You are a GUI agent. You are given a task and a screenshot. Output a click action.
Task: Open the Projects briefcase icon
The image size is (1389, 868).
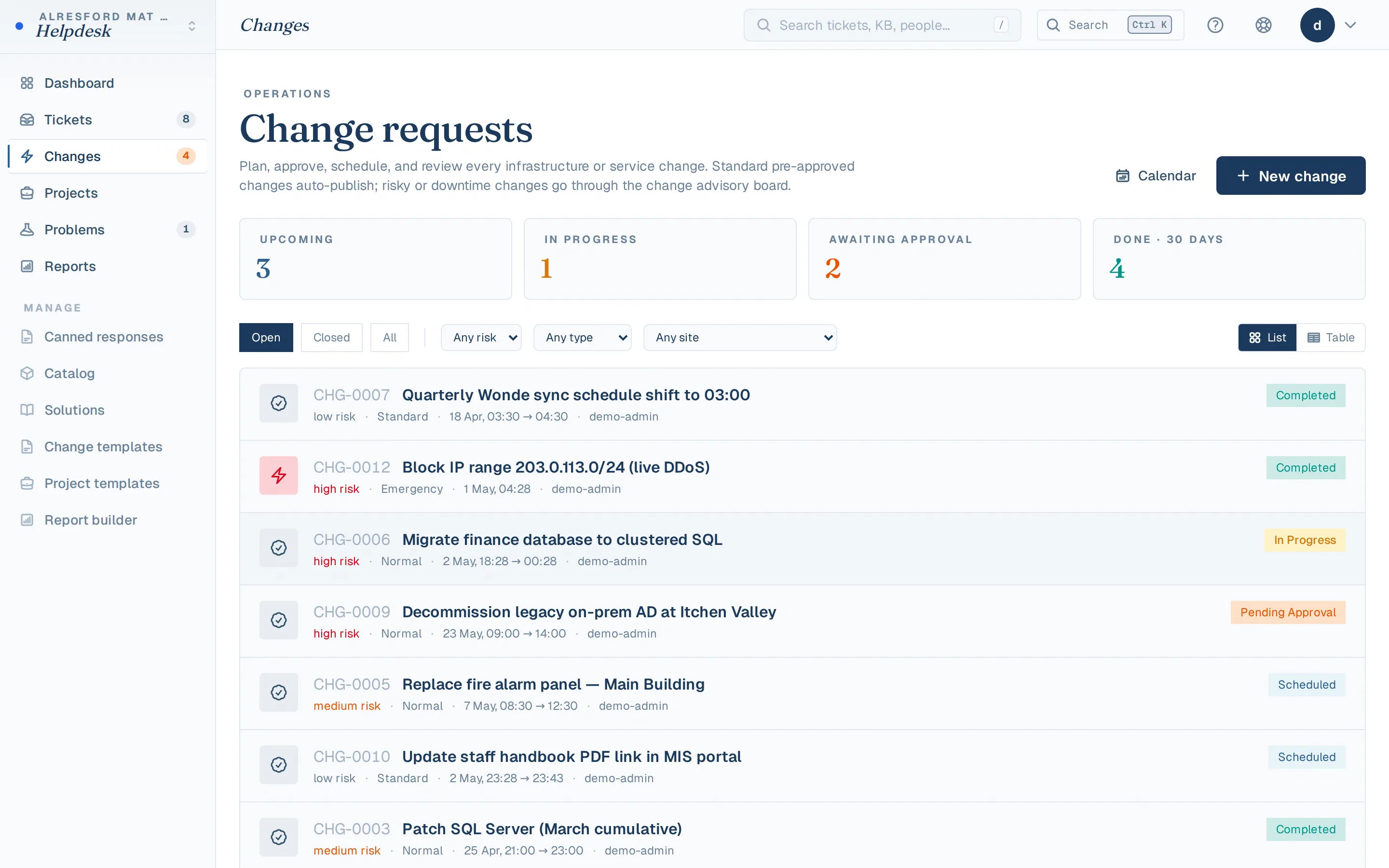pyautogui.click(x=27, y=193)
